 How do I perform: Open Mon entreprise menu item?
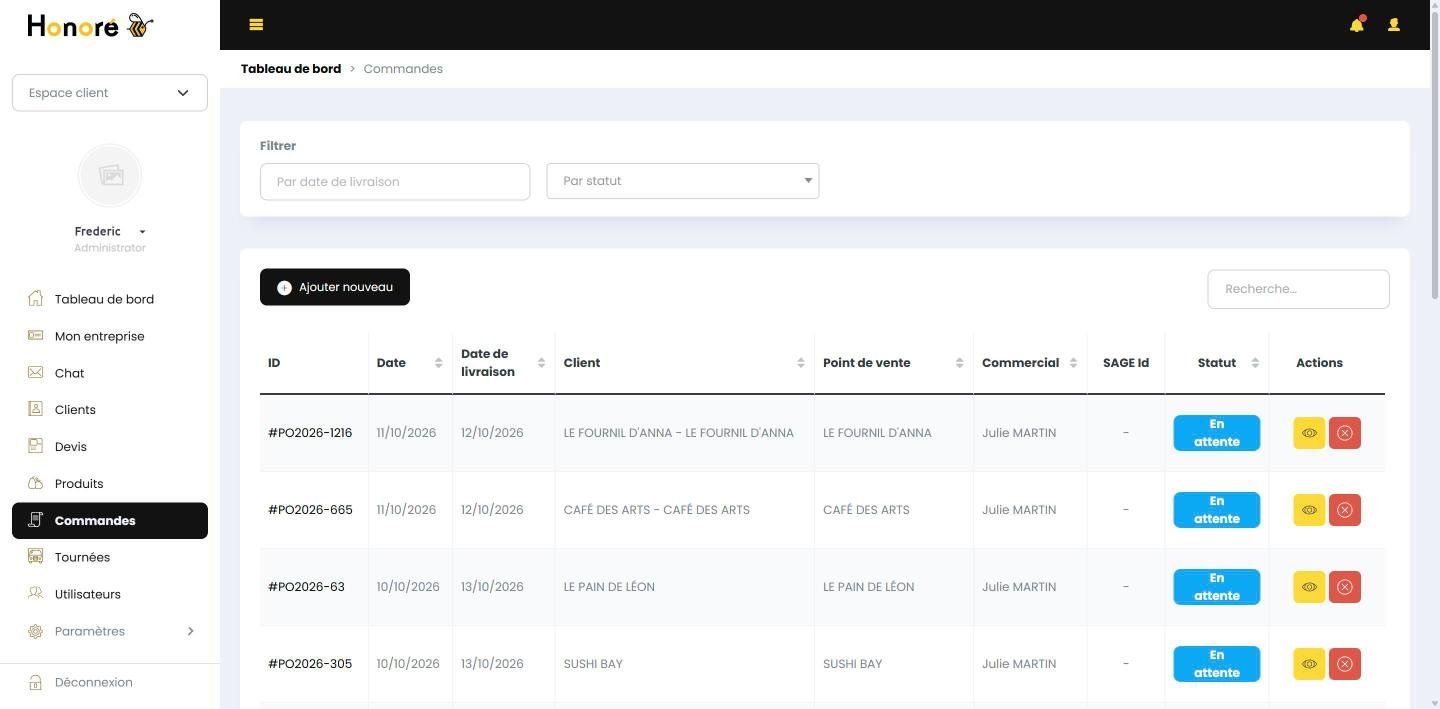110,336
